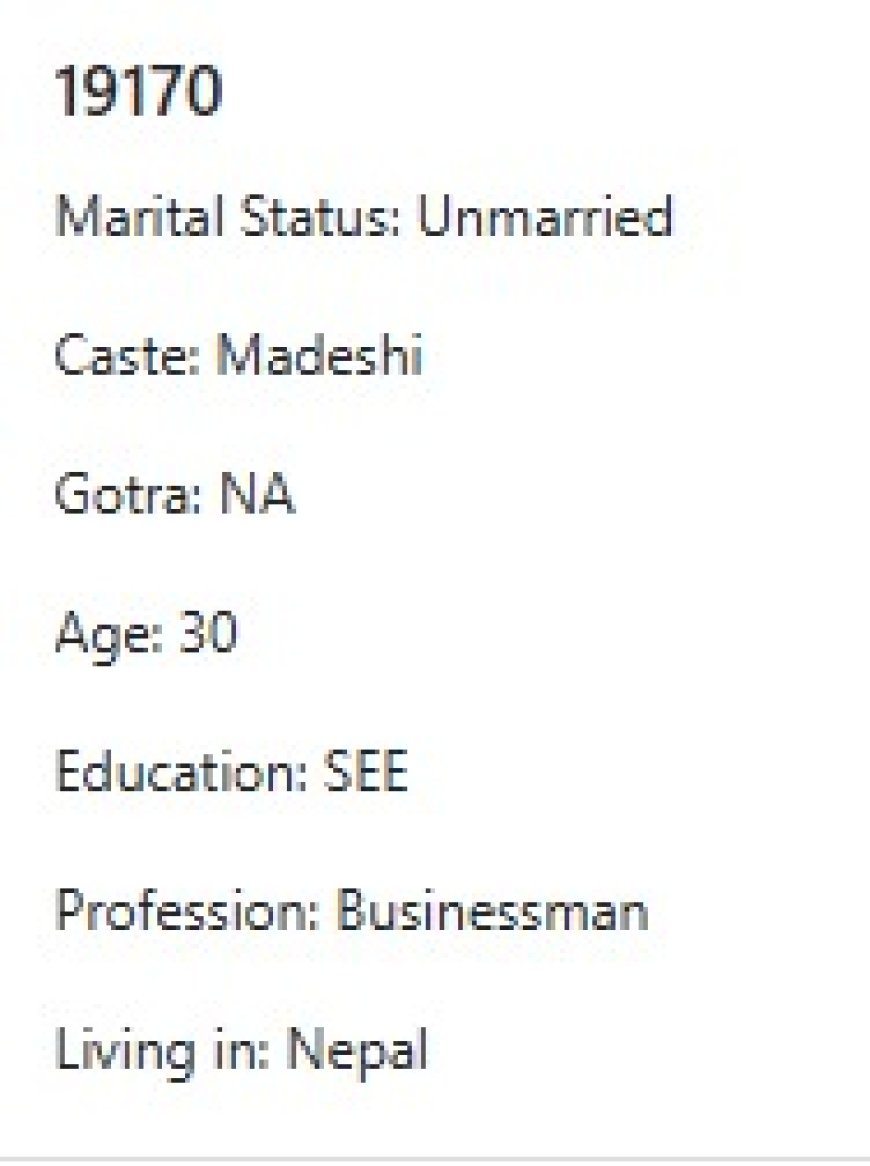Select the Madeshi caste value
The height and width of the screenshot is (1166, 870).
pos(319,356)
